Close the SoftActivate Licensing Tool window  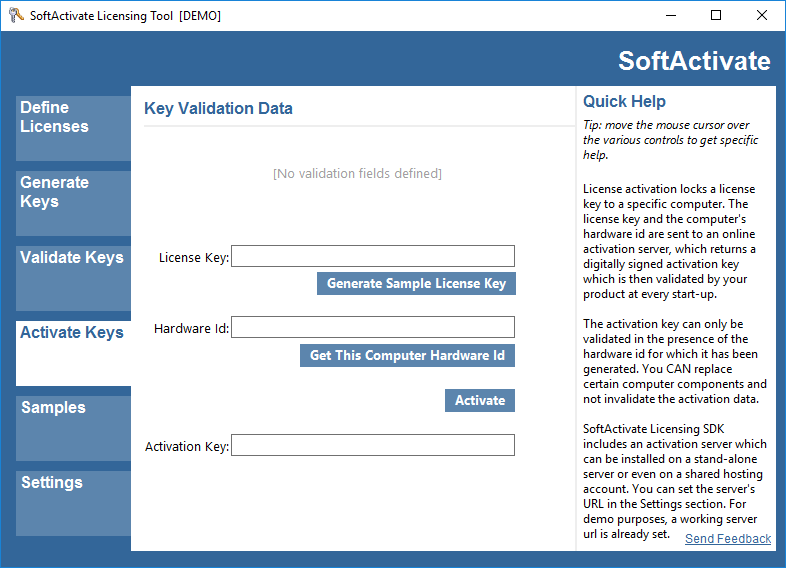tap(762, 16)
